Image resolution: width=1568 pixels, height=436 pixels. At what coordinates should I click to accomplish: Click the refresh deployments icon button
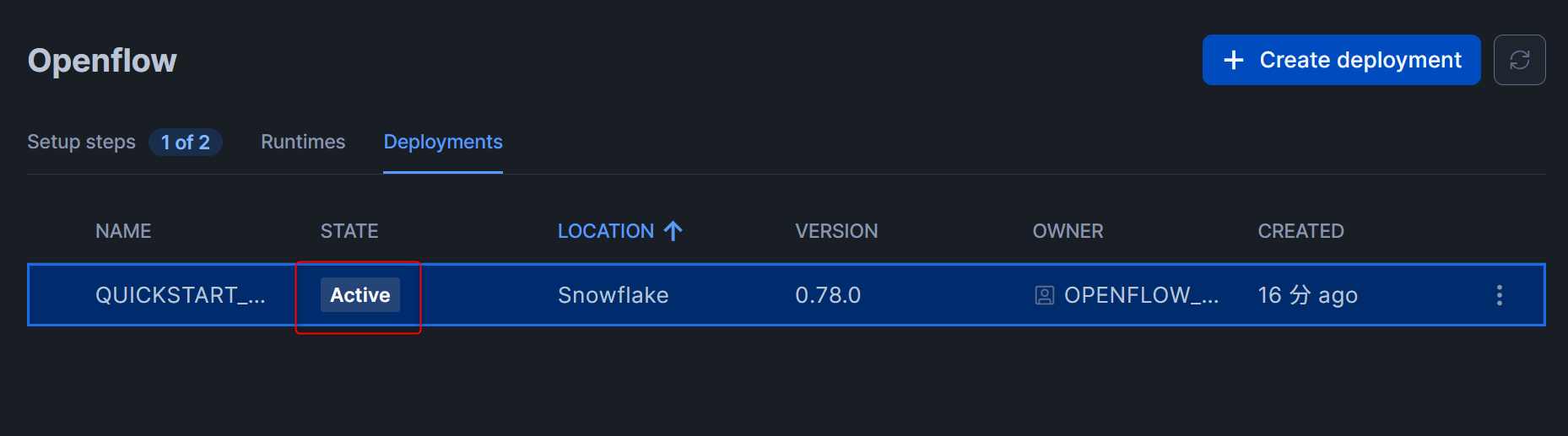(1519, 60)
